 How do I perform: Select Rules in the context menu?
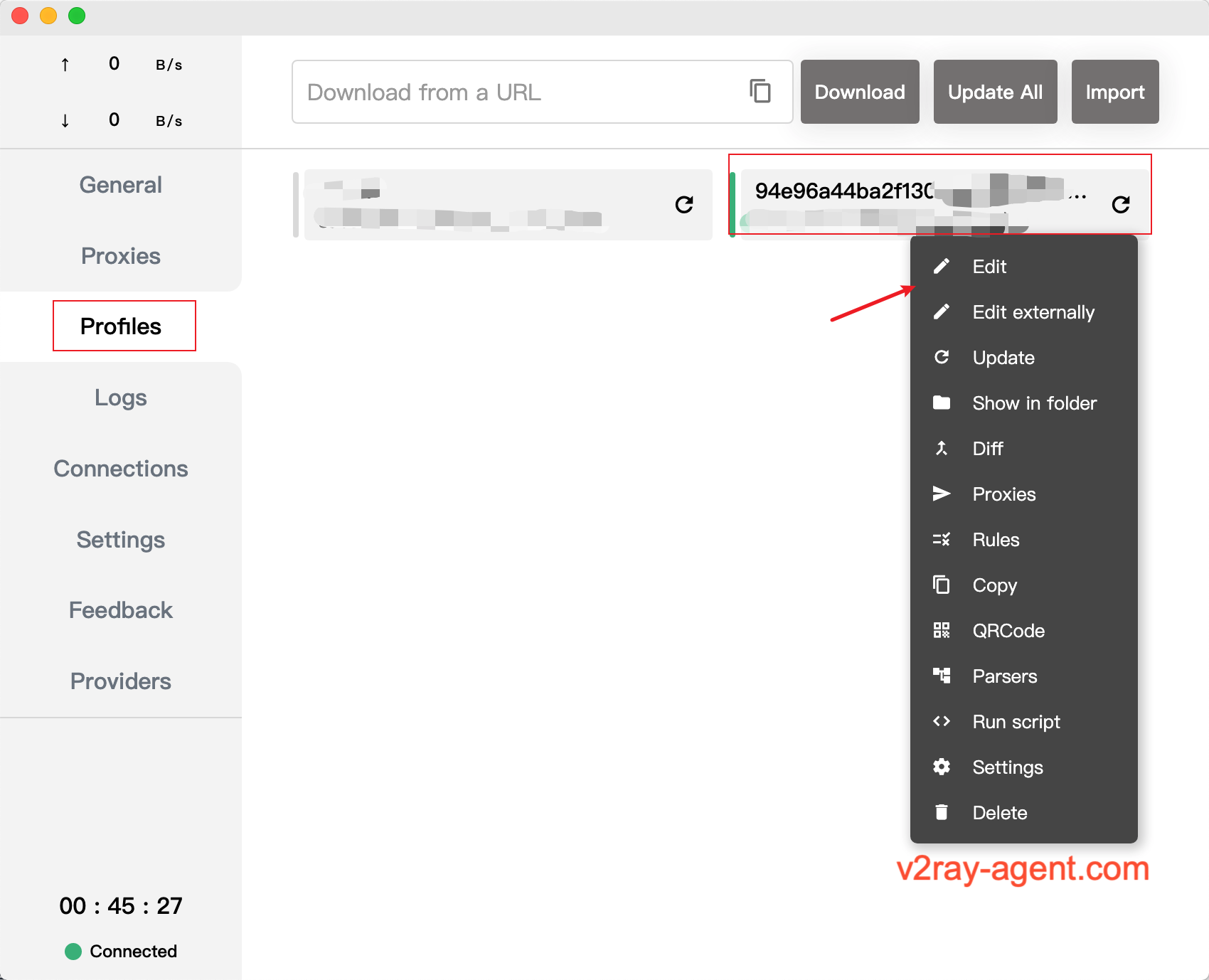[x=996, y=539]
